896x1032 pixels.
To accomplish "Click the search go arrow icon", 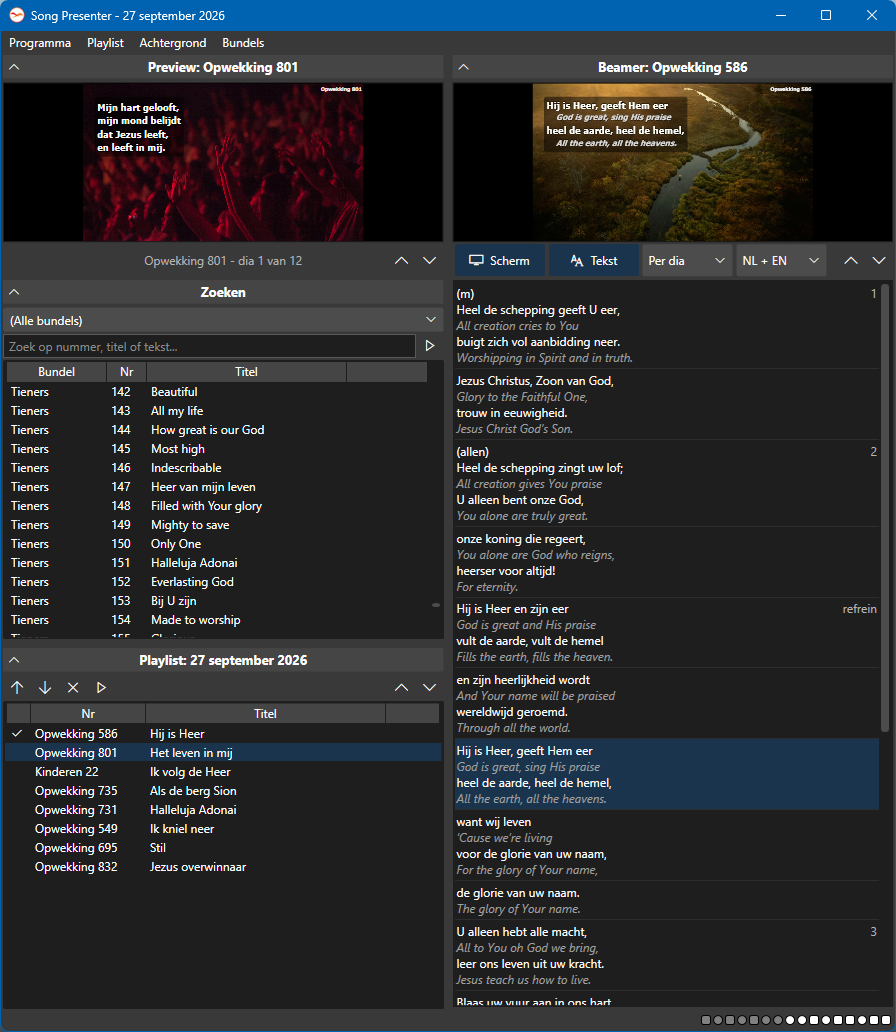I will (430, 346).
